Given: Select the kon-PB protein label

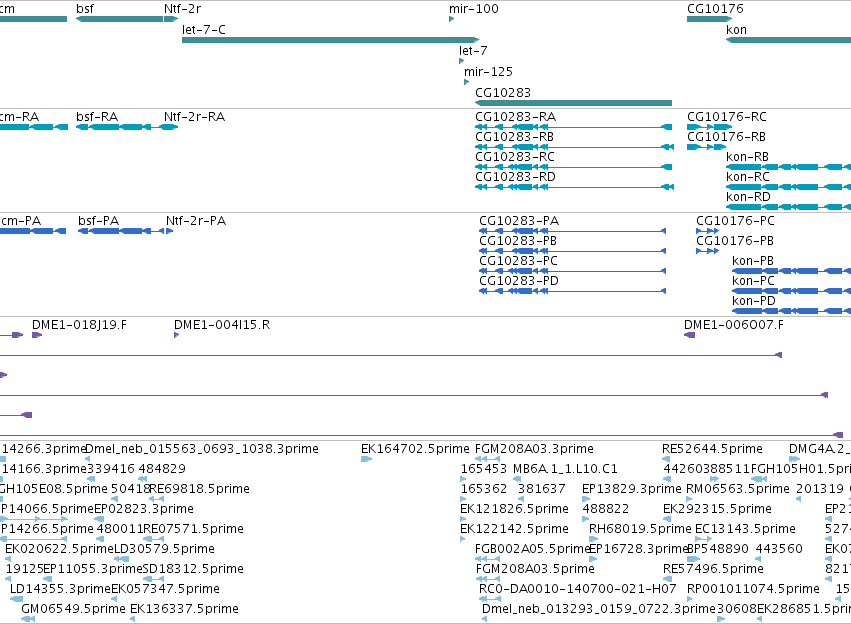Looking at the screenshot, I should pyautogui.click(x=753, y=261).
